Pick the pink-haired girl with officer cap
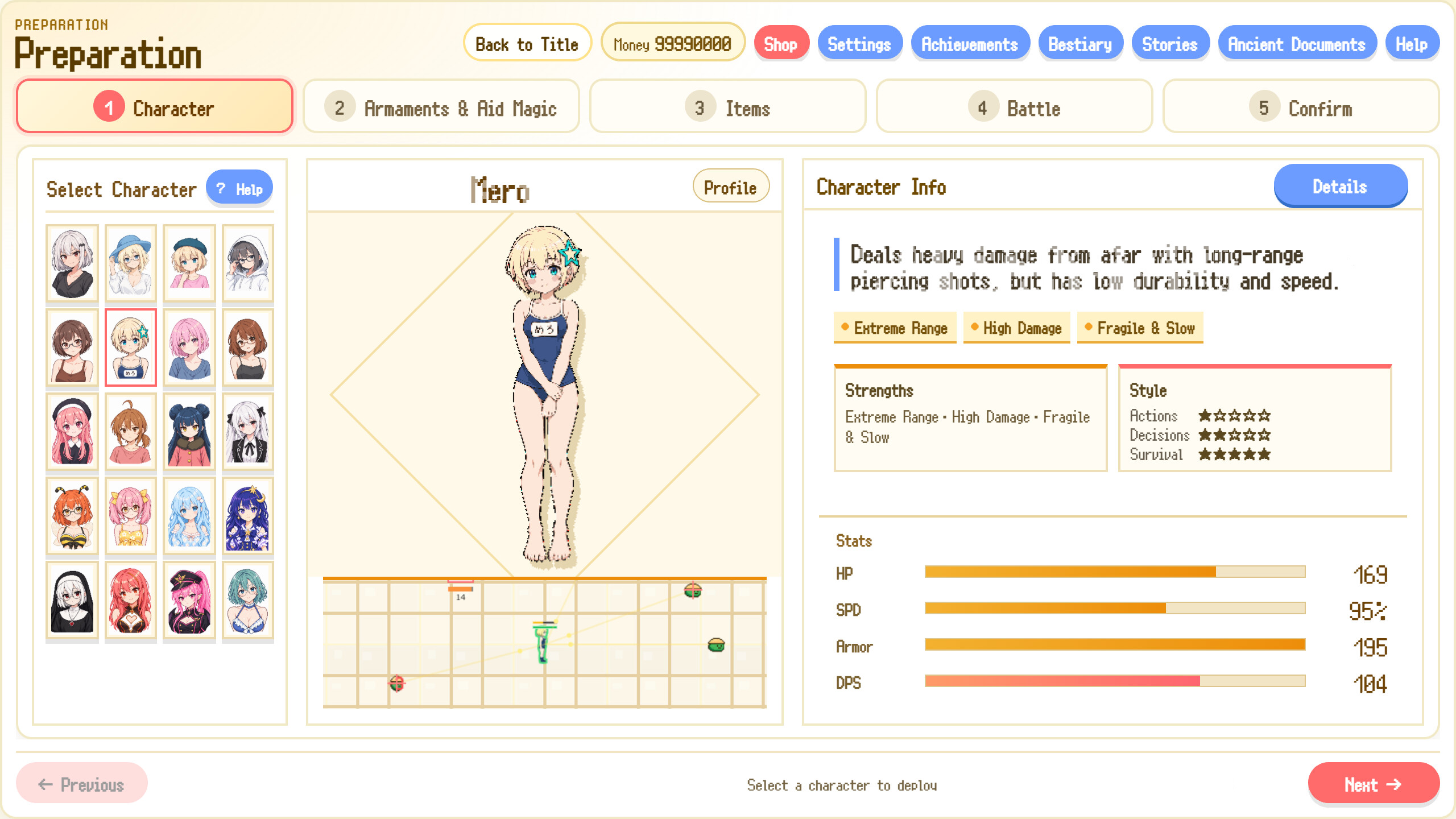Viewport: 1456px width, 819px height. pos(189,600)
